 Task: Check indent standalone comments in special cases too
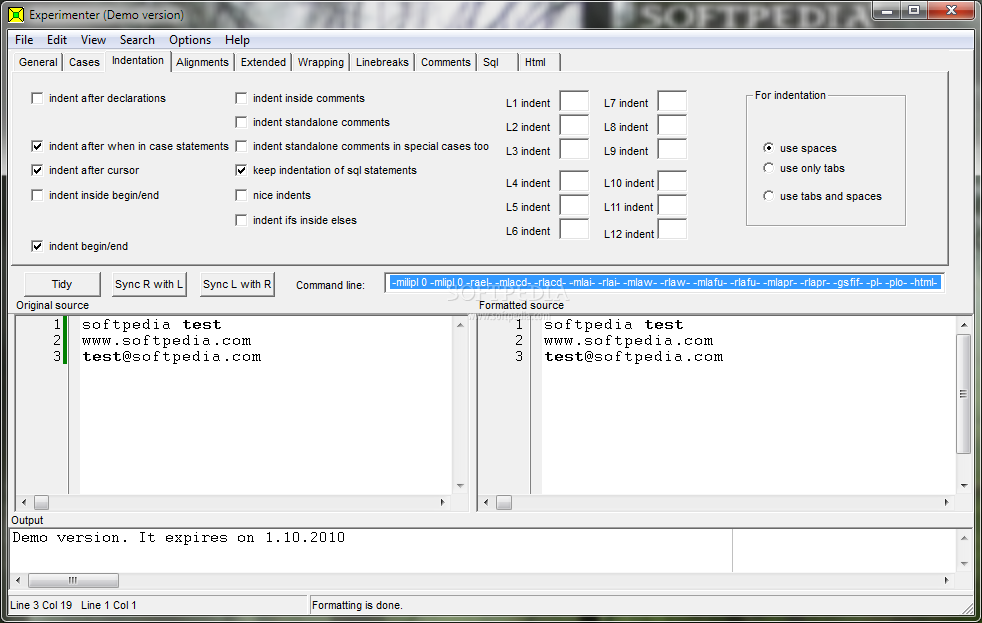pos(241,146)
